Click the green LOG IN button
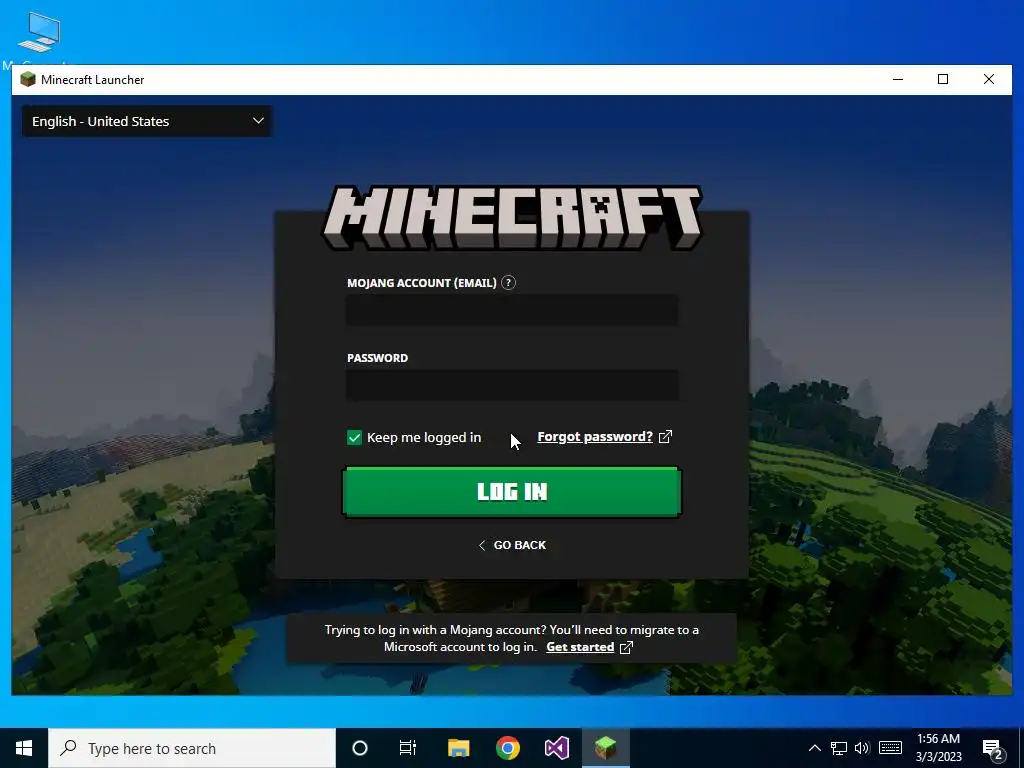 click(512, 492)
